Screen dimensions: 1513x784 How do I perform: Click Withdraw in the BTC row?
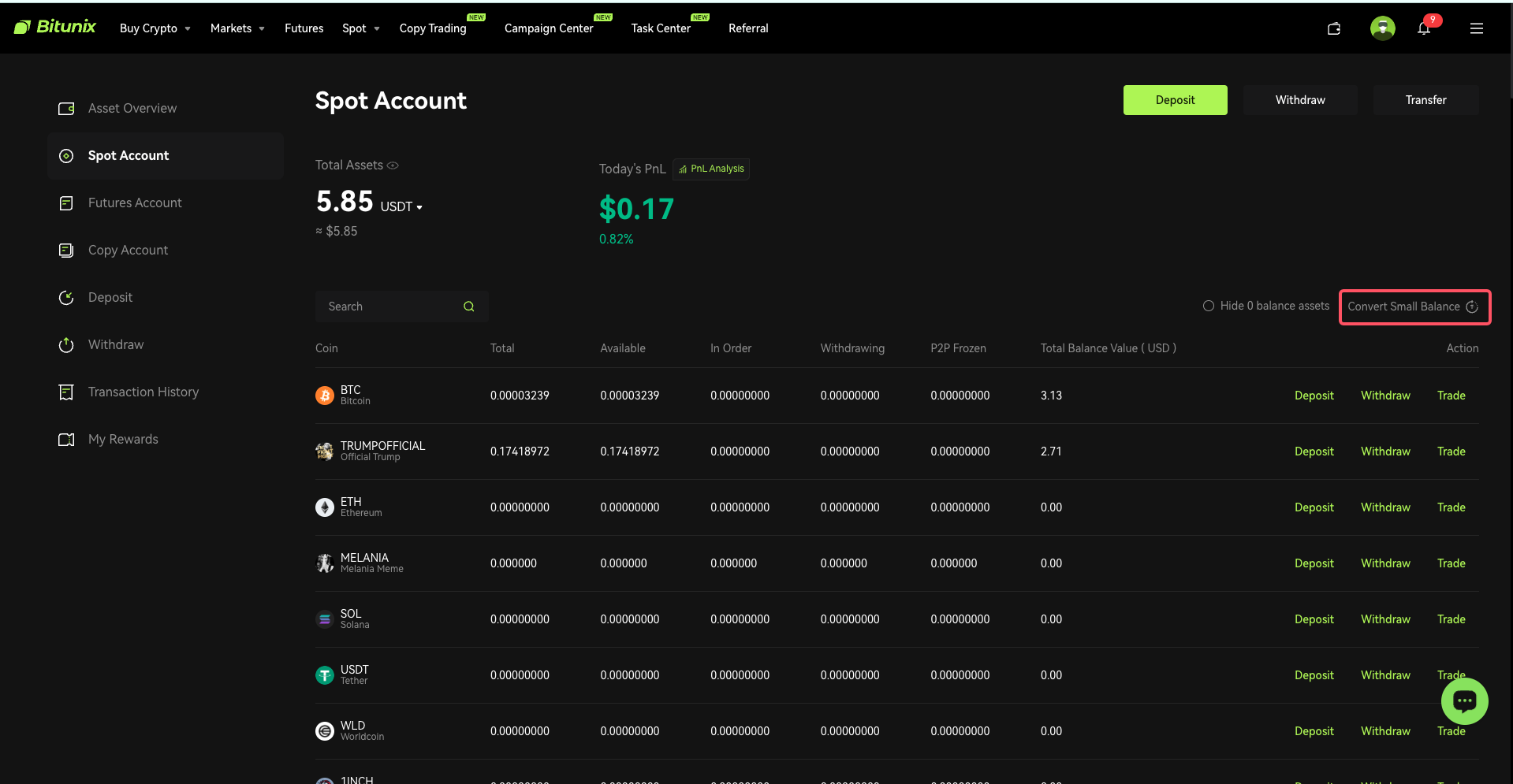(1385, 396)
